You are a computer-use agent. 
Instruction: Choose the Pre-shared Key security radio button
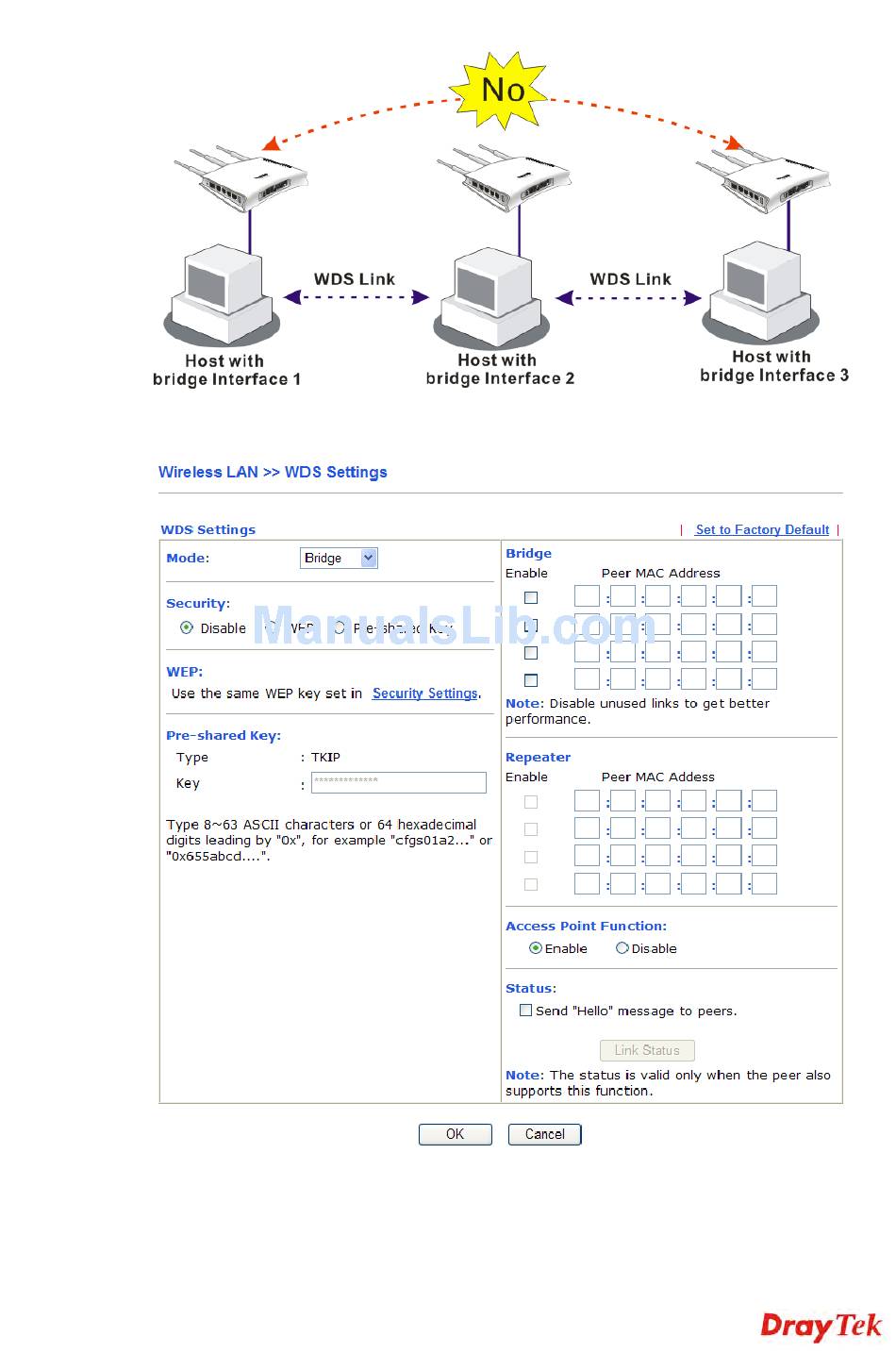coord(340,627)
